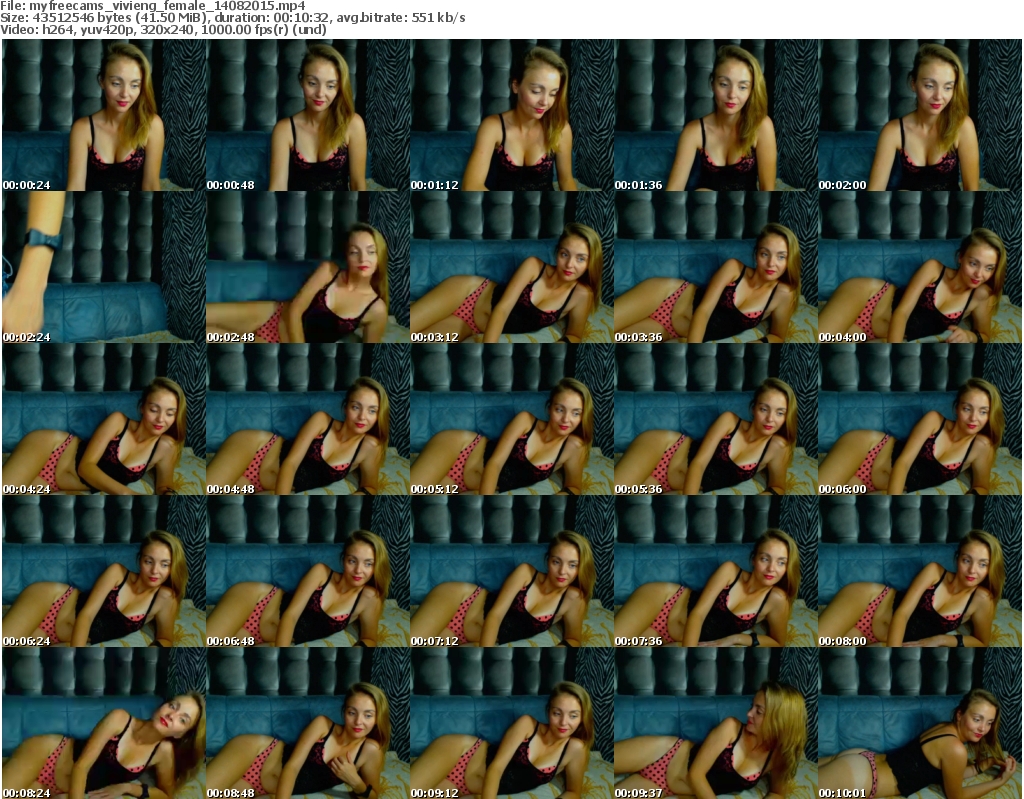The width and height of the screenshot is (1024, 799).
Task: Choose the thumbnail stamped 00:02:00
Action: pos(920,115)
